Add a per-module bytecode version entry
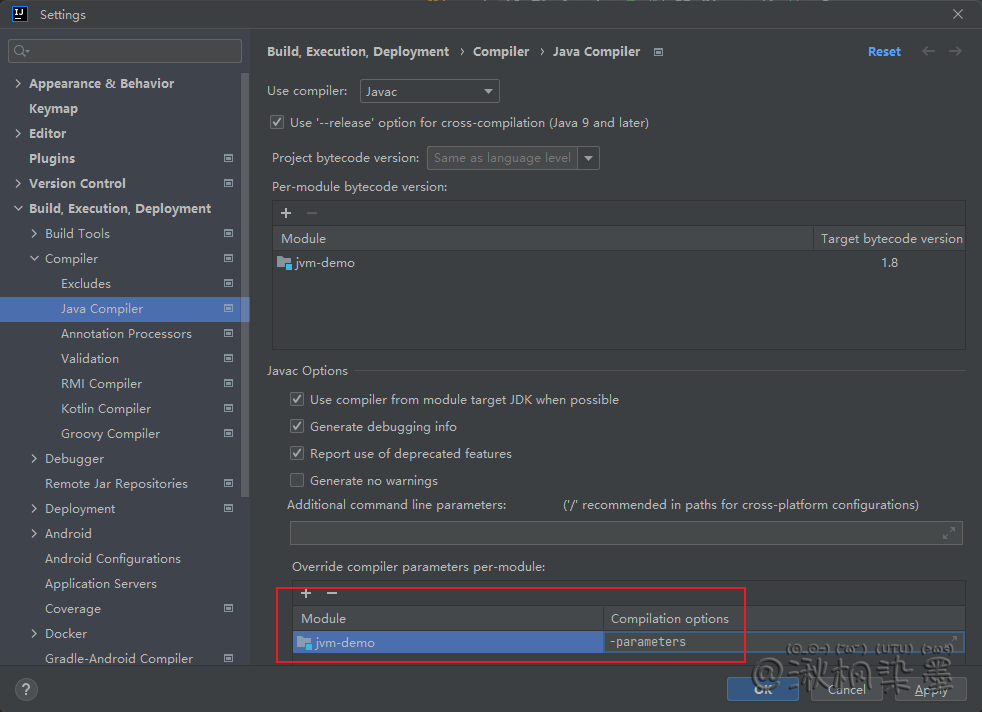The image size is (982, 712). tap(286, 213)
